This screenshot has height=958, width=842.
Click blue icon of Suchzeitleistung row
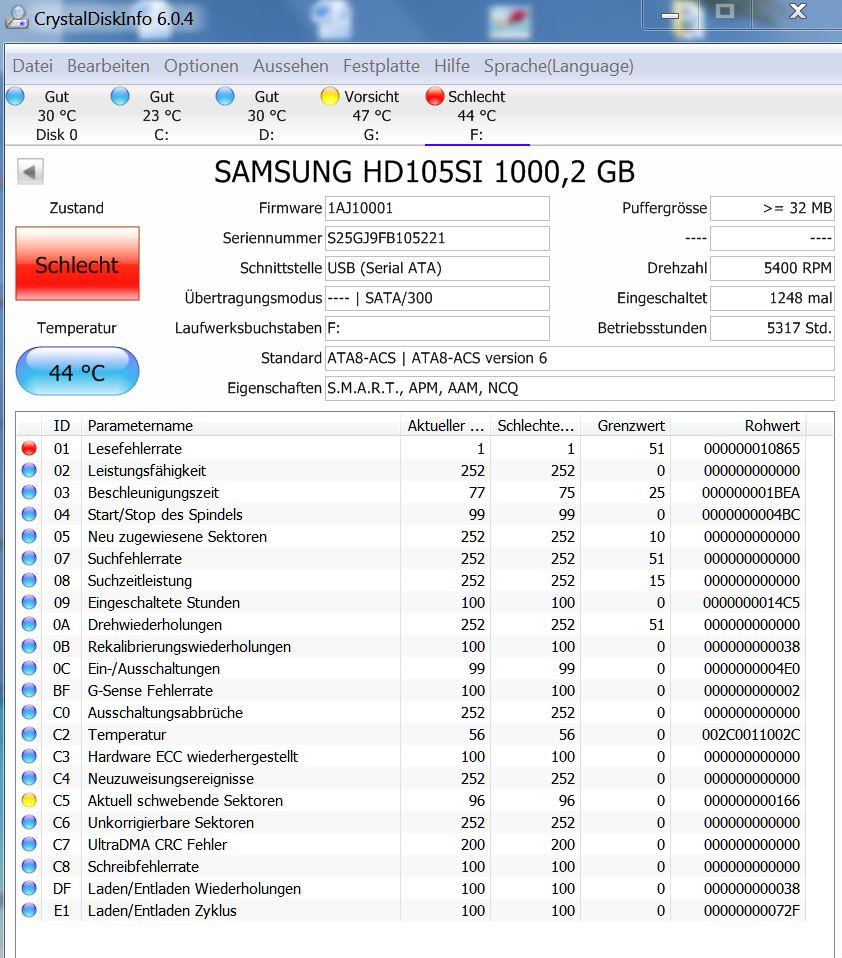coord(29,580)
